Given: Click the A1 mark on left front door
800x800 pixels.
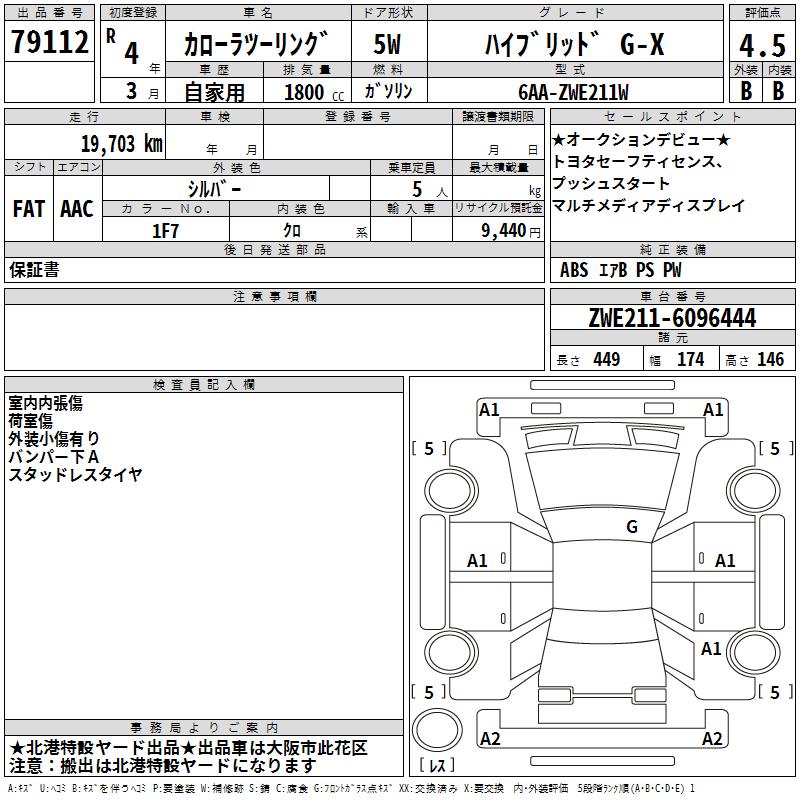Looking at the screenshot, I should click(x=477, y=561).
